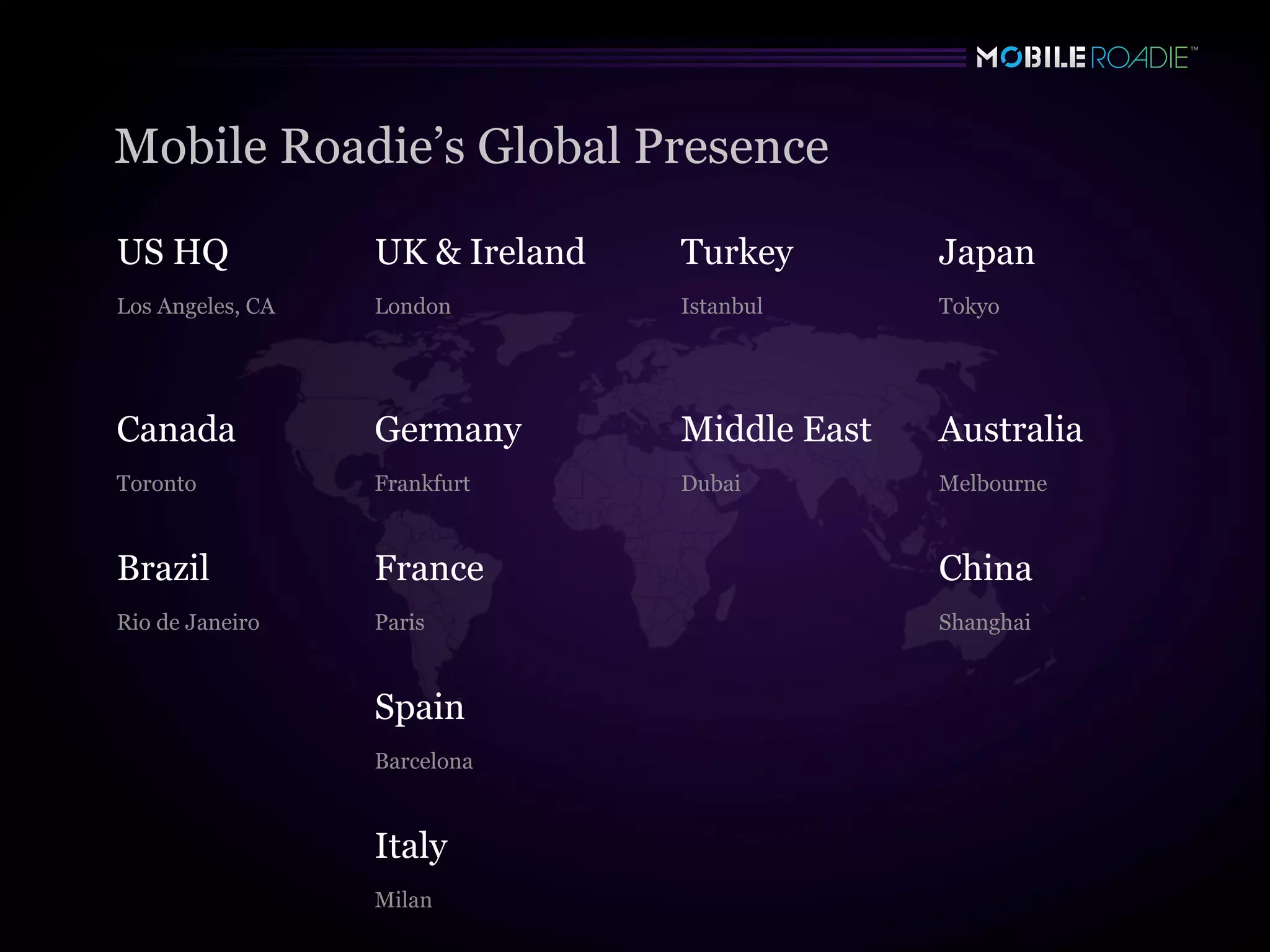
Task: Click the 'Brazil' heading
Action: 163,568
